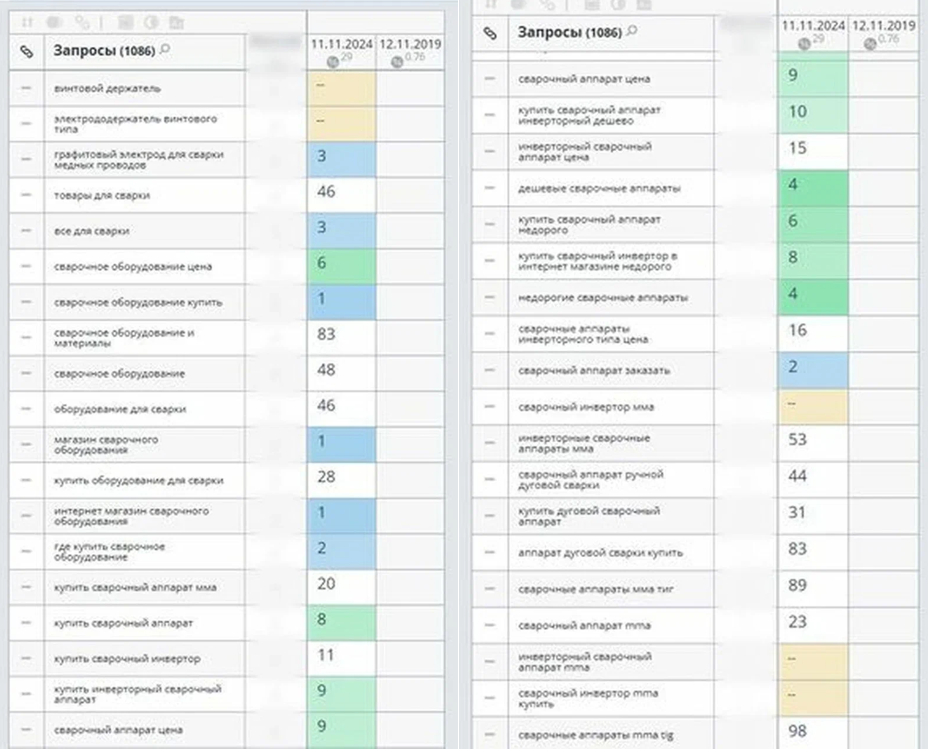Click blue position cell for 'все для сварки'
The height and width of the screenshot is (754, 928).
coord(341,230)
